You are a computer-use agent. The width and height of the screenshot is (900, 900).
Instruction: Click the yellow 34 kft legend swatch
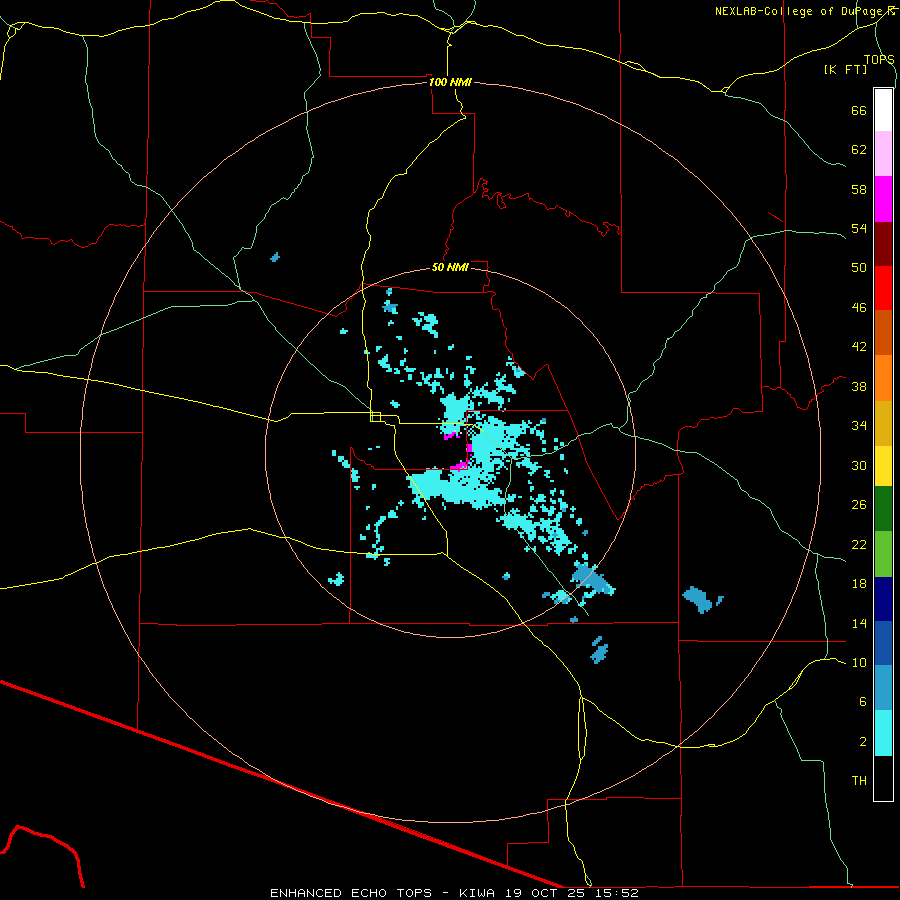tap(883, 465)
